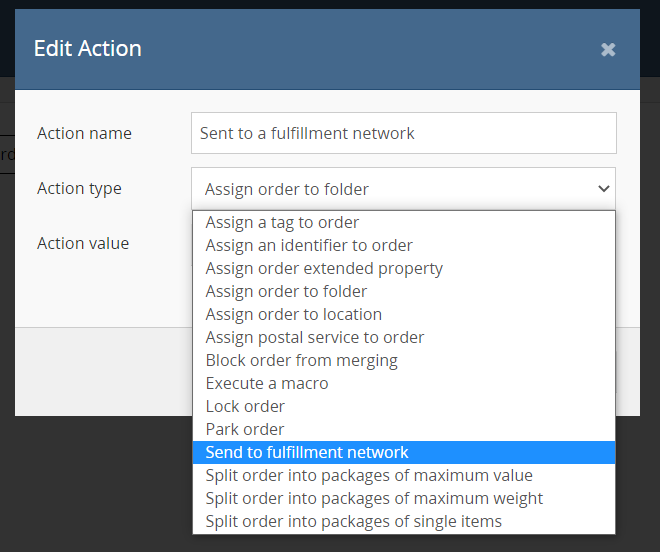This screenshot has height=552, width=660.
Task: Pick 'Assign order extended property' option
Action: (324, 268)
